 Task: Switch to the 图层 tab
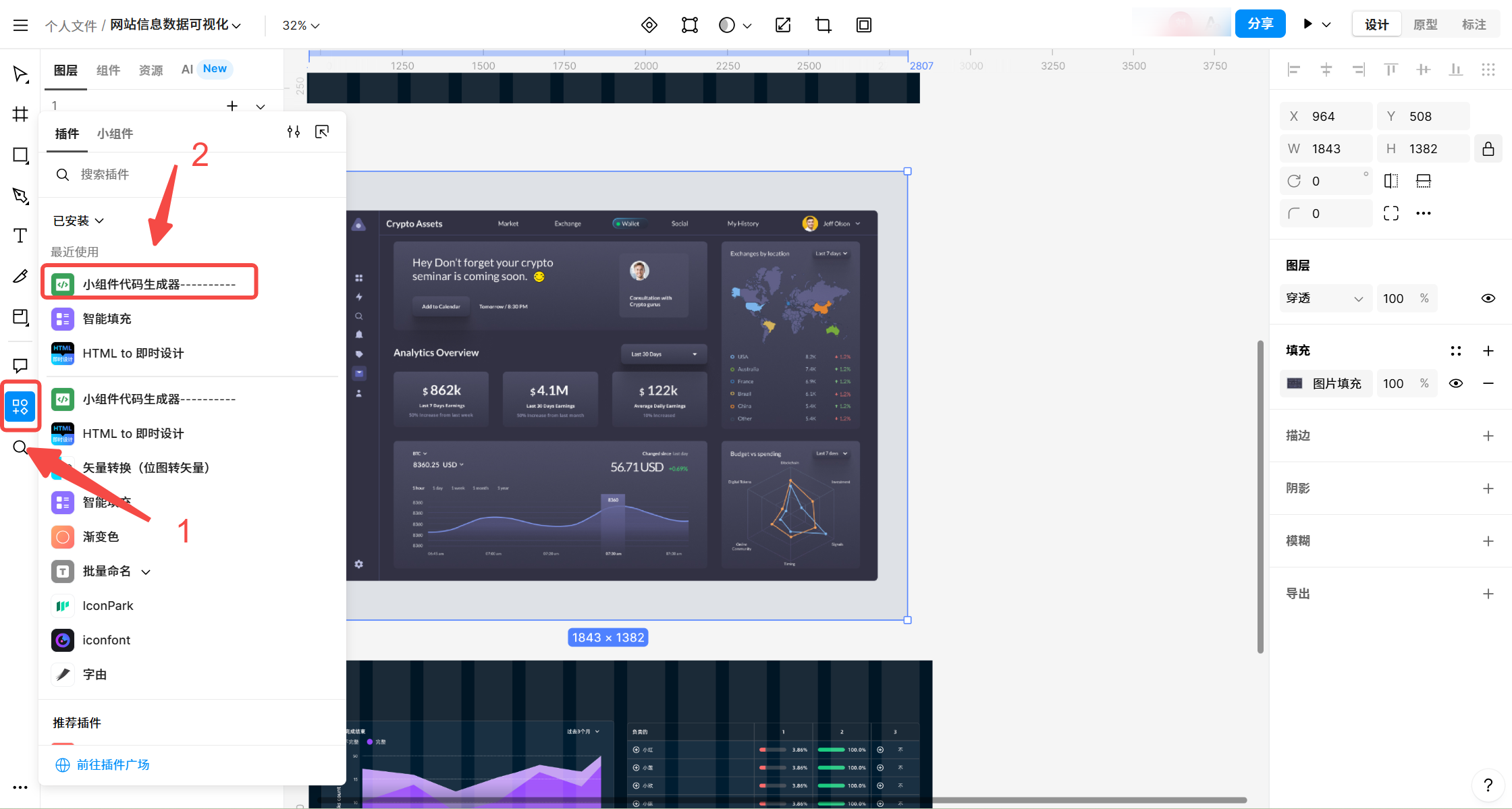[x=65, y=70]
